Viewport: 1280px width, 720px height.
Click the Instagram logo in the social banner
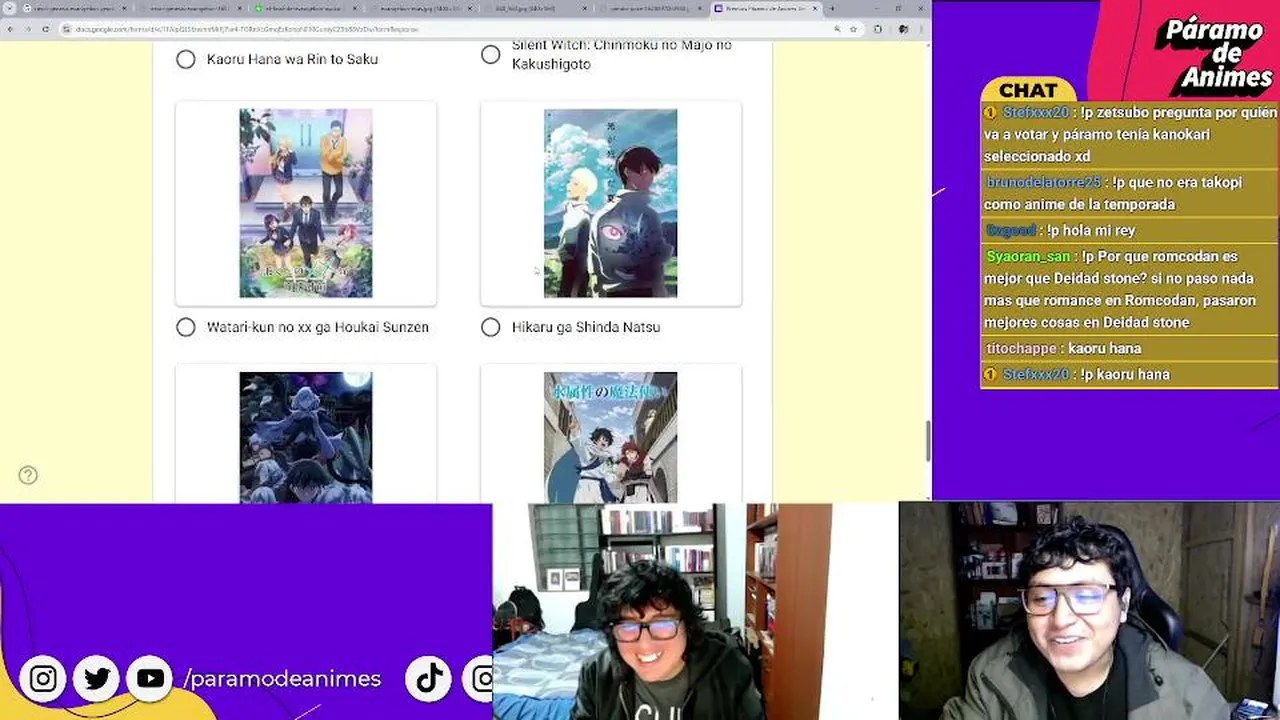[x=43, y=679]
